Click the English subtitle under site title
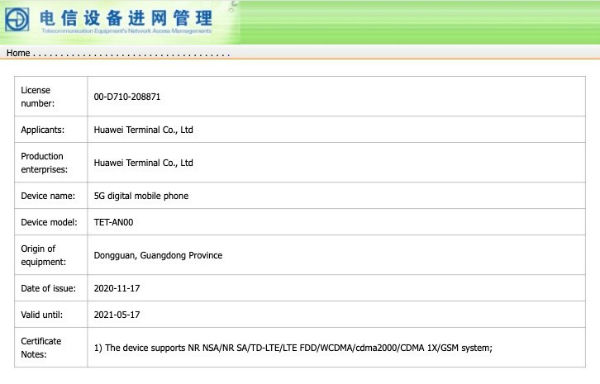 coord(126,31)
